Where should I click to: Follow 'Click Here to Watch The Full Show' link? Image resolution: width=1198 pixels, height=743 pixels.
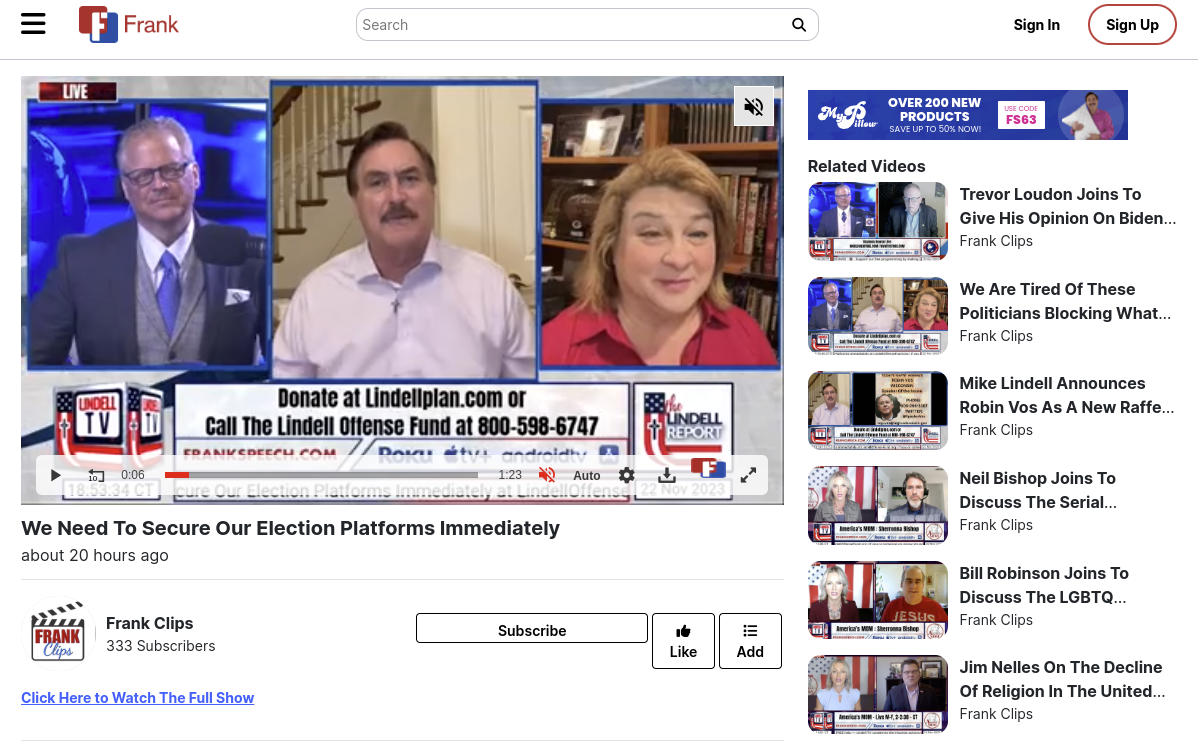[x=138, y=697]
